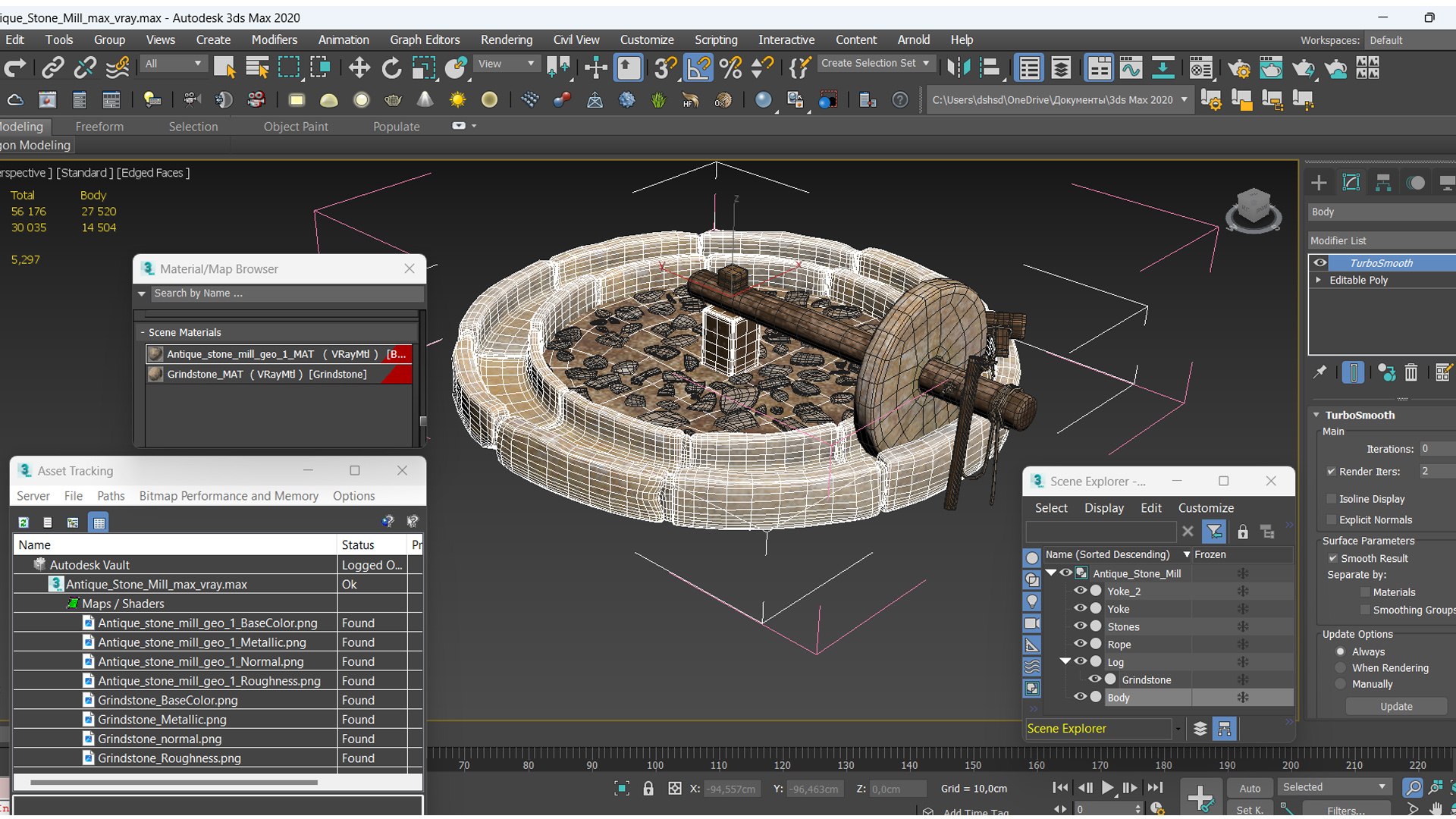Open project path dropdown arrow
The width and height of the screenshot is (1456, 819).
tap(1184, 100)
